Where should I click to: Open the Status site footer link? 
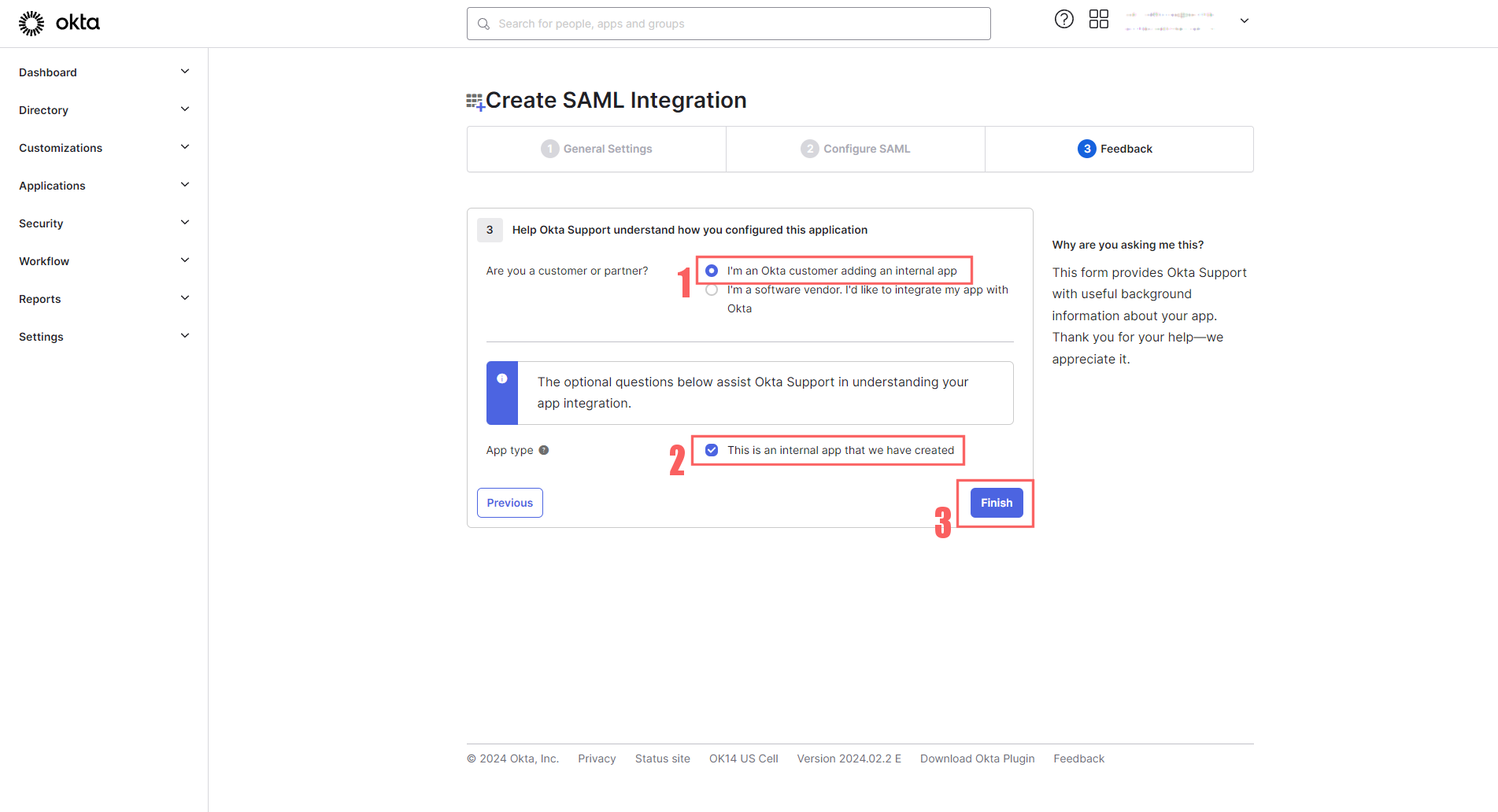(x=663, y=758)
